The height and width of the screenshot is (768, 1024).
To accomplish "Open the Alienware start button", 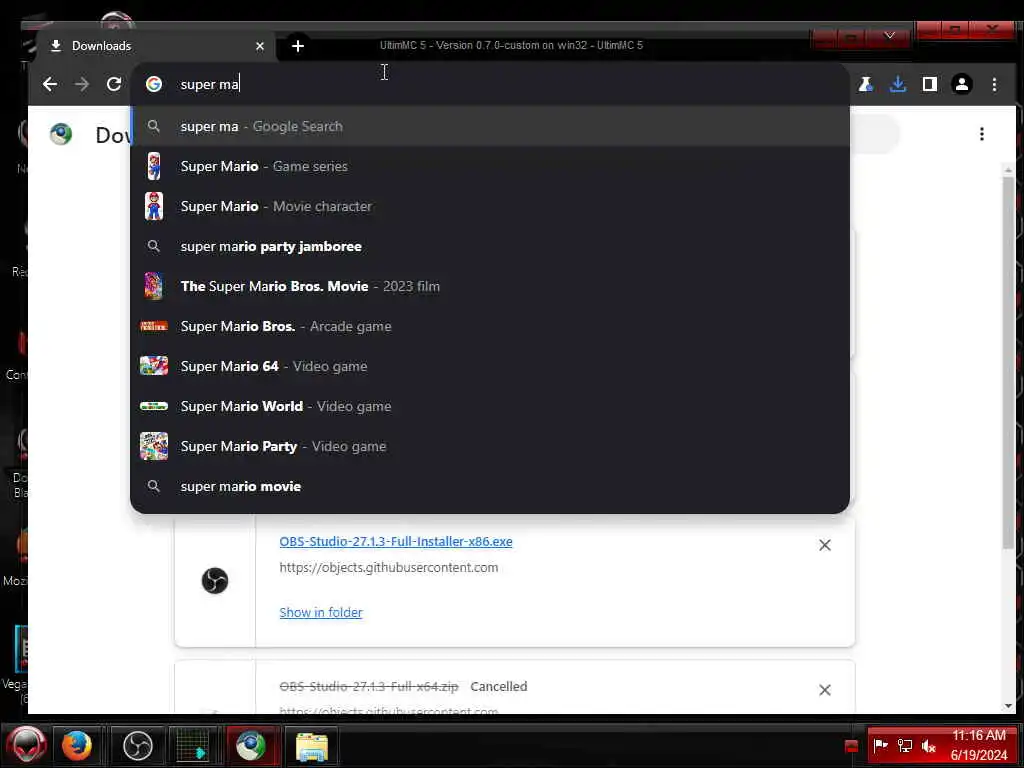I will click(26, 746).
